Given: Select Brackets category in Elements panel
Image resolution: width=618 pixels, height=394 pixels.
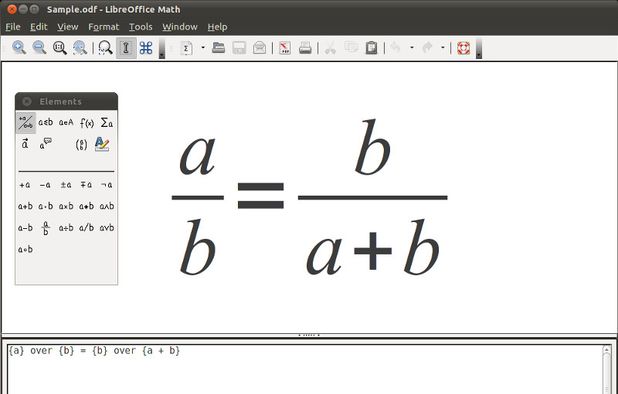Looking at the screenshot, I should [81, 144].
